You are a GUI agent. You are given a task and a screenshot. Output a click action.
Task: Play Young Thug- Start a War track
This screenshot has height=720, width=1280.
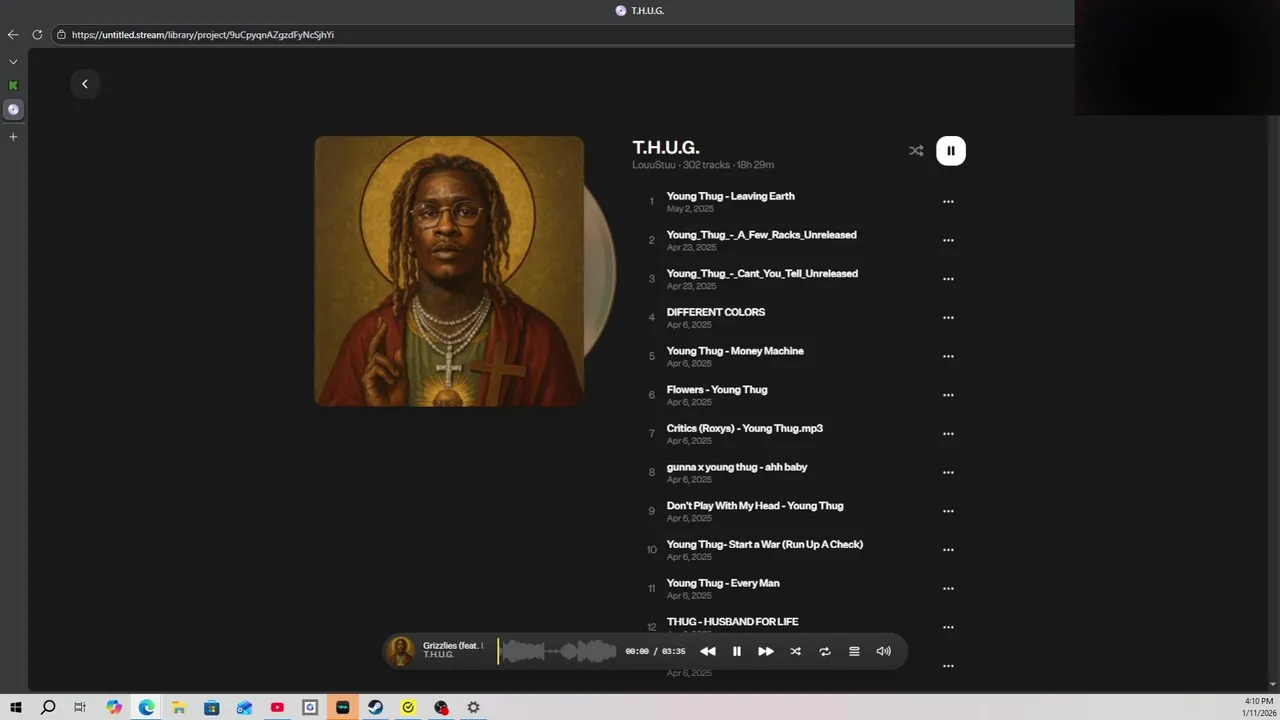pos(765,545)
